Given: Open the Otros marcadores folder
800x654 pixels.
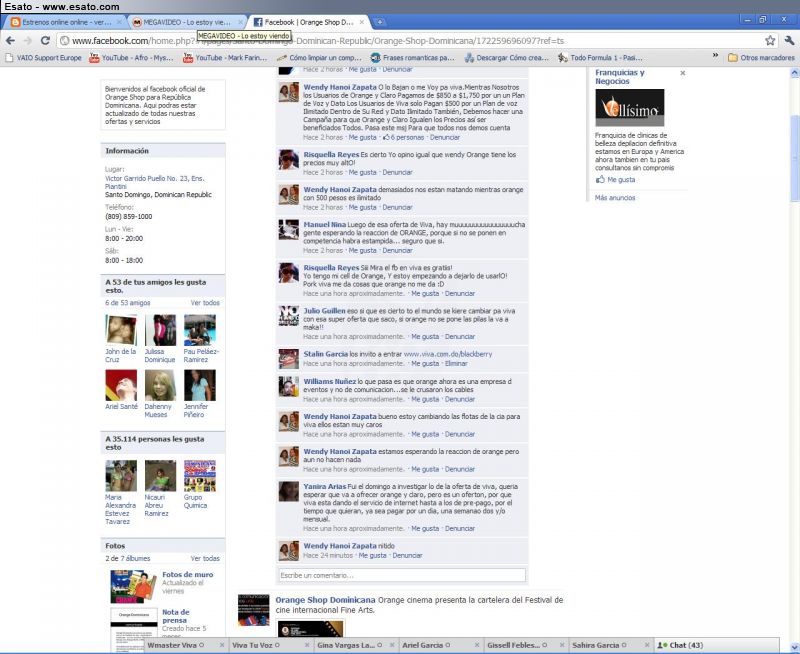Looking at the screenshot, I should click(761, 58).
